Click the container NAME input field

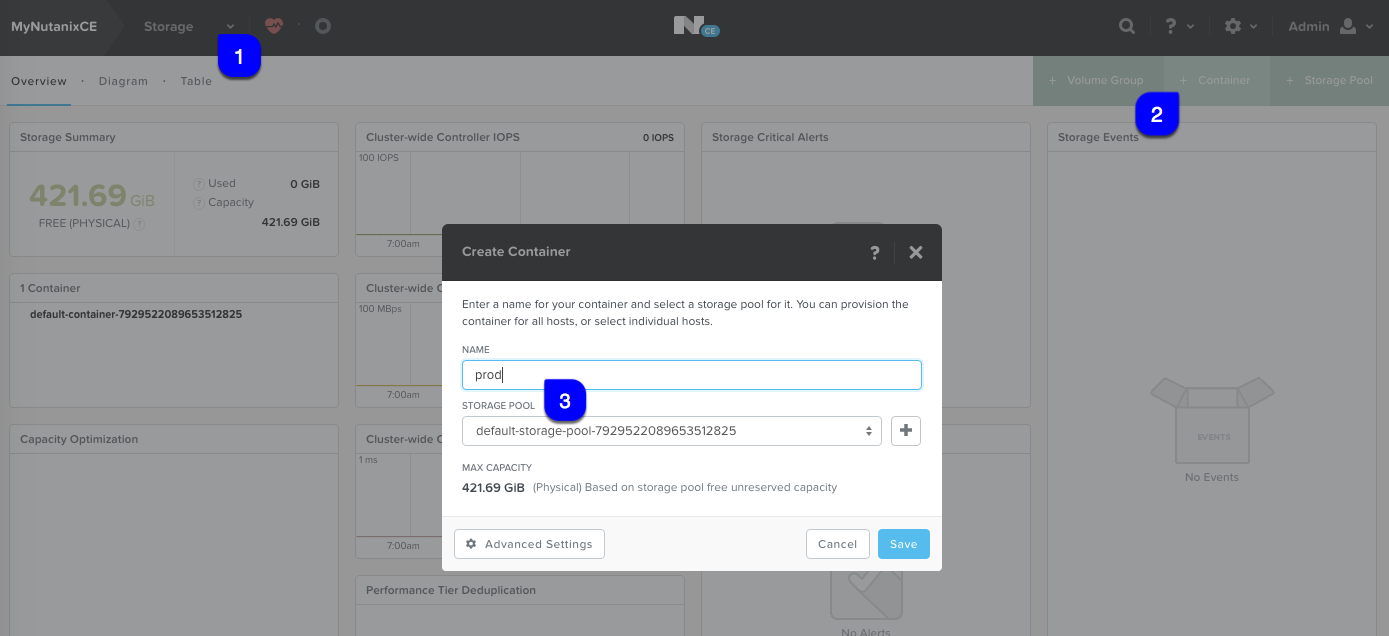(x=691, y=375)
